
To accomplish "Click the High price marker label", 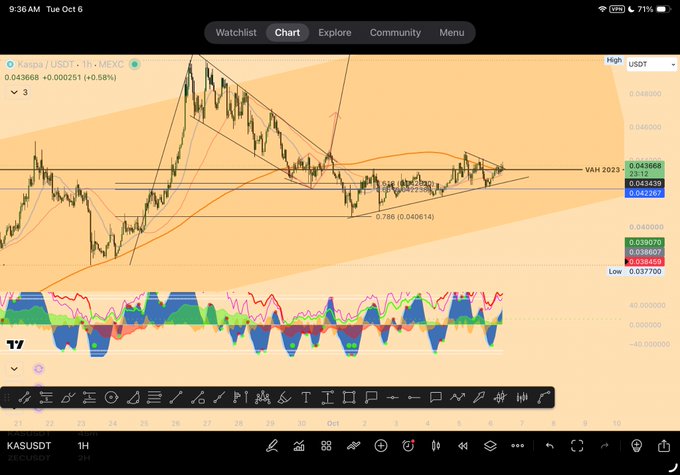I will (x=614, y=60).
